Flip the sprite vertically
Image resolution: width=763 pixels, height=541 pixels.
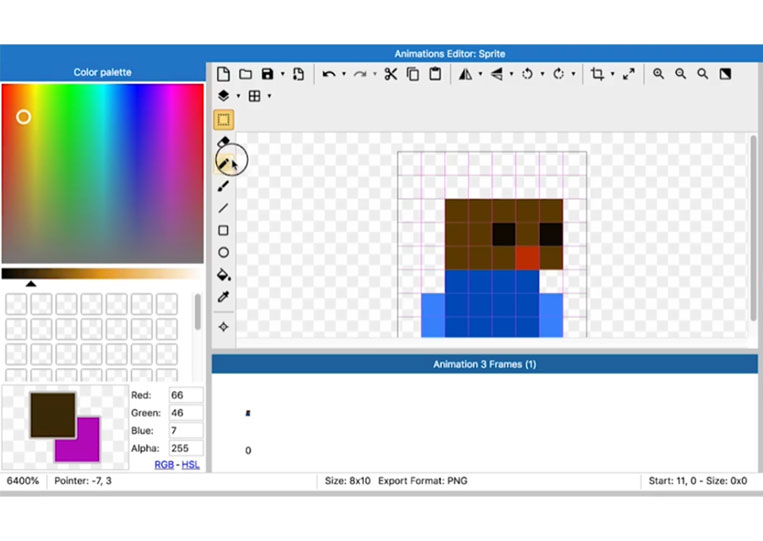tap(497, 74)
